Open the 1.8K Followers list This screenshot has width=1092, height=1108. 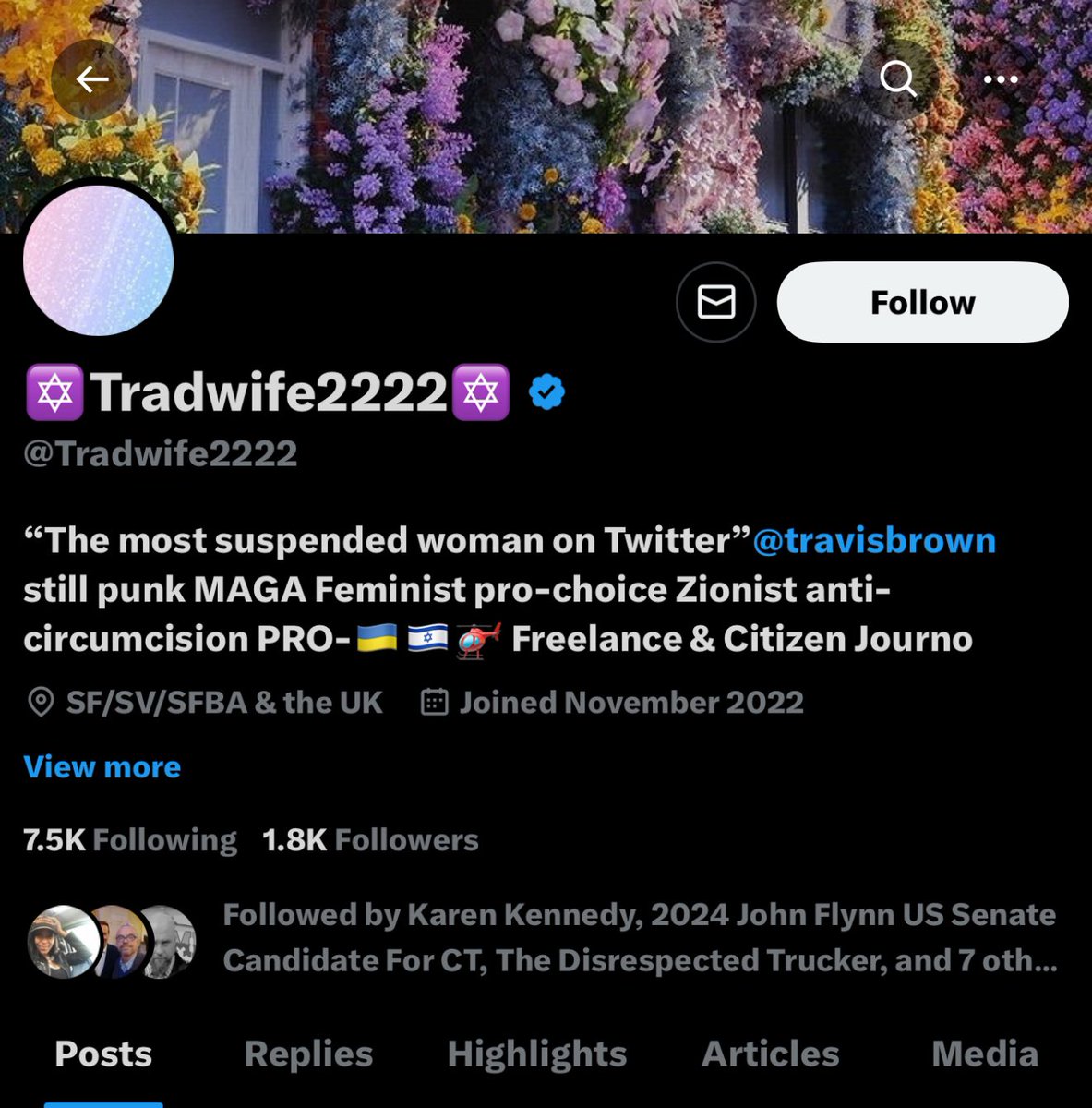point(370,840)
